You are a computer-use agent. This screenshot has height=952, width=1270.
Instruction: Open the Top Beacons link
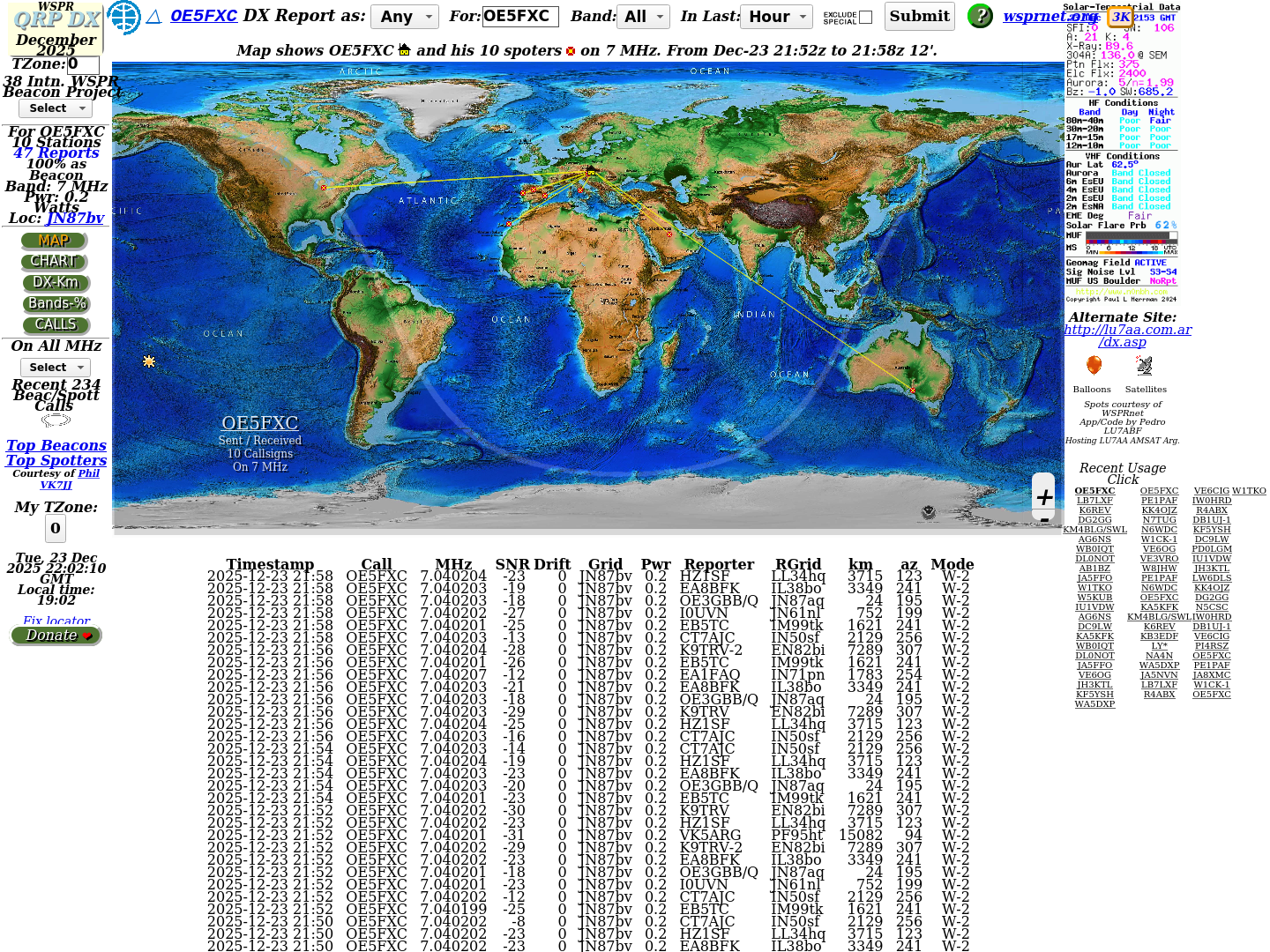(x=56, y=446)
